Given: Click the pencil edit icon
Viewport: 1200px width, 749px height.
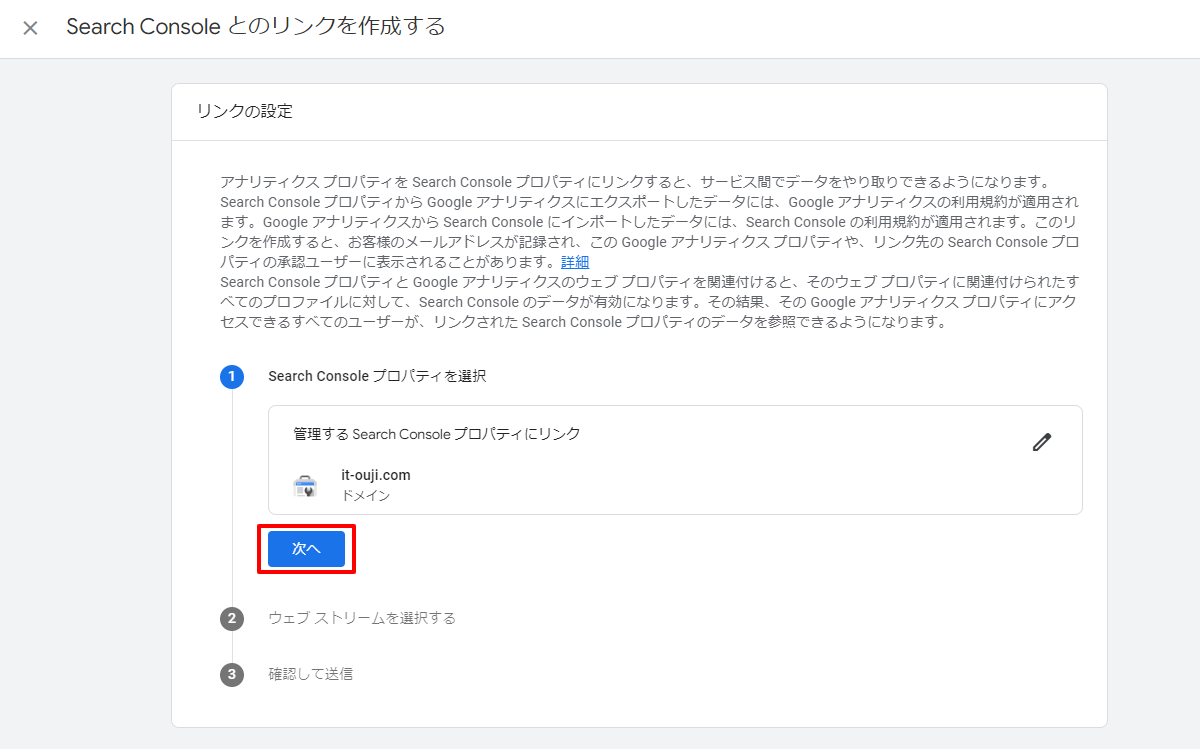Looking at the screenshot, I should 1042,442.
